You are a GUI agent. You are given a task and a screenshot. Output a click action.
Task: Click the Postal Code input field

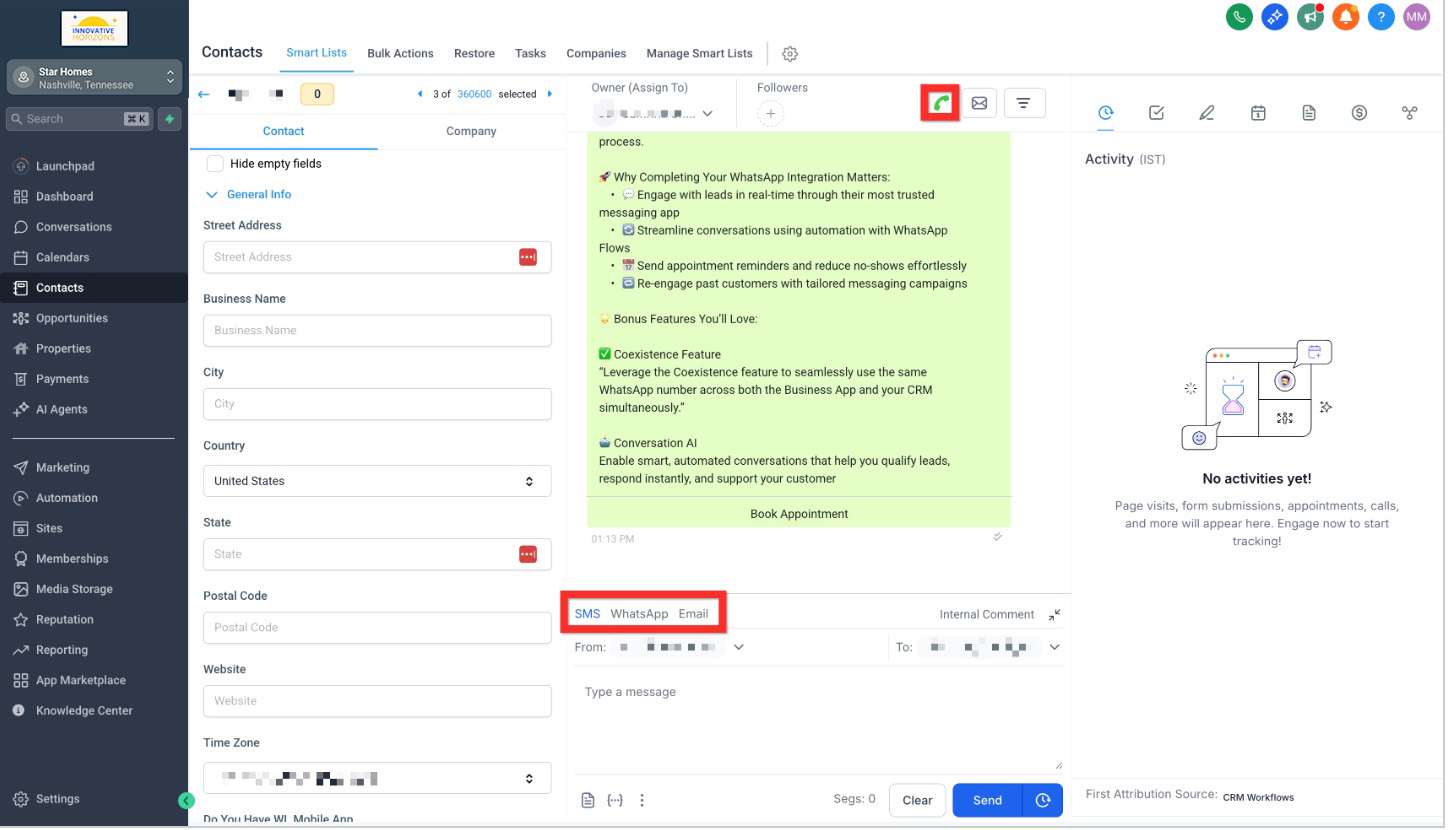click(x=377, y=628)
